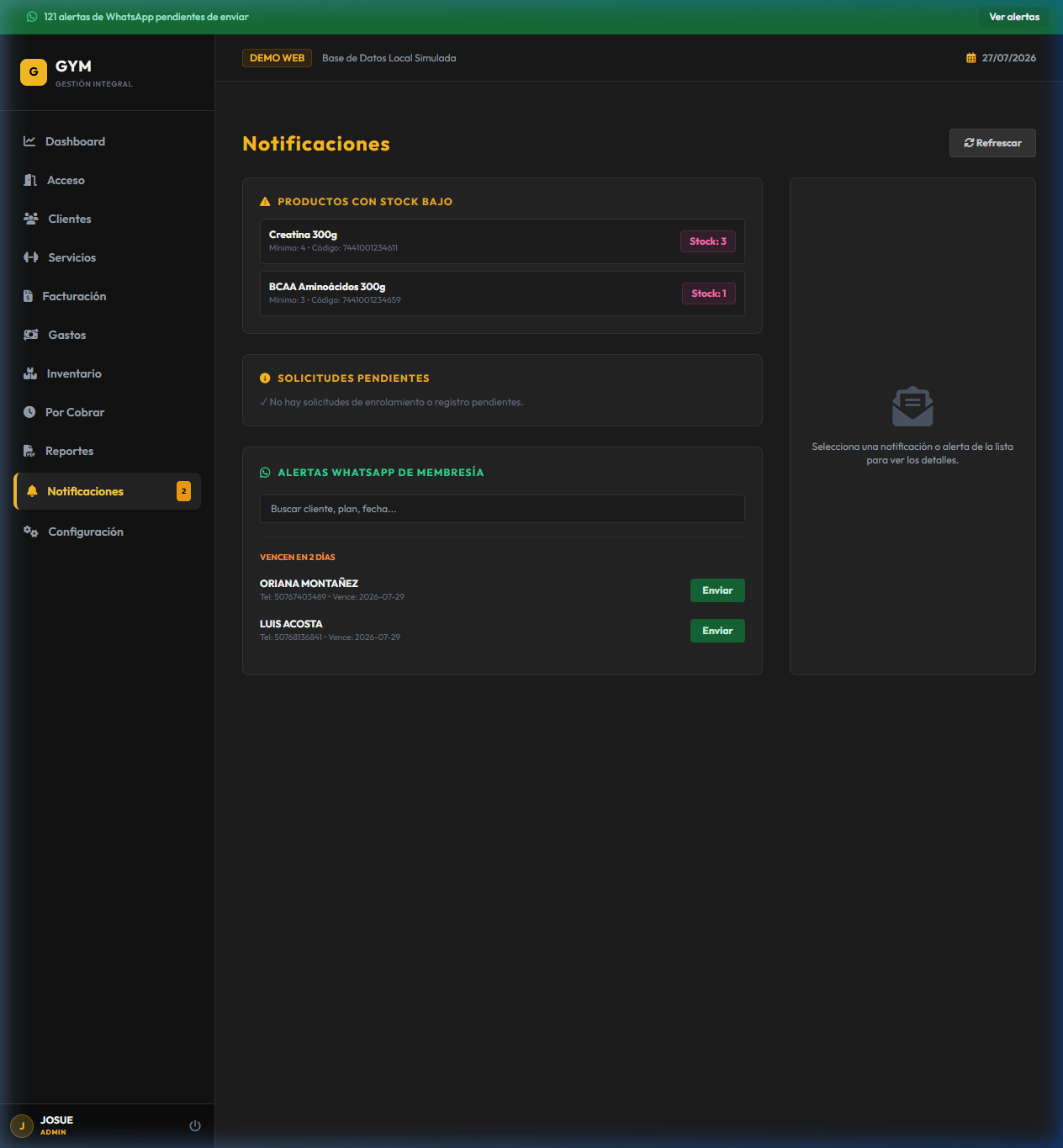1063x1148 pixels.
Task: Click Base de Datos Local Simulada text
Action: pyautogui.click(x=389, y=58)
